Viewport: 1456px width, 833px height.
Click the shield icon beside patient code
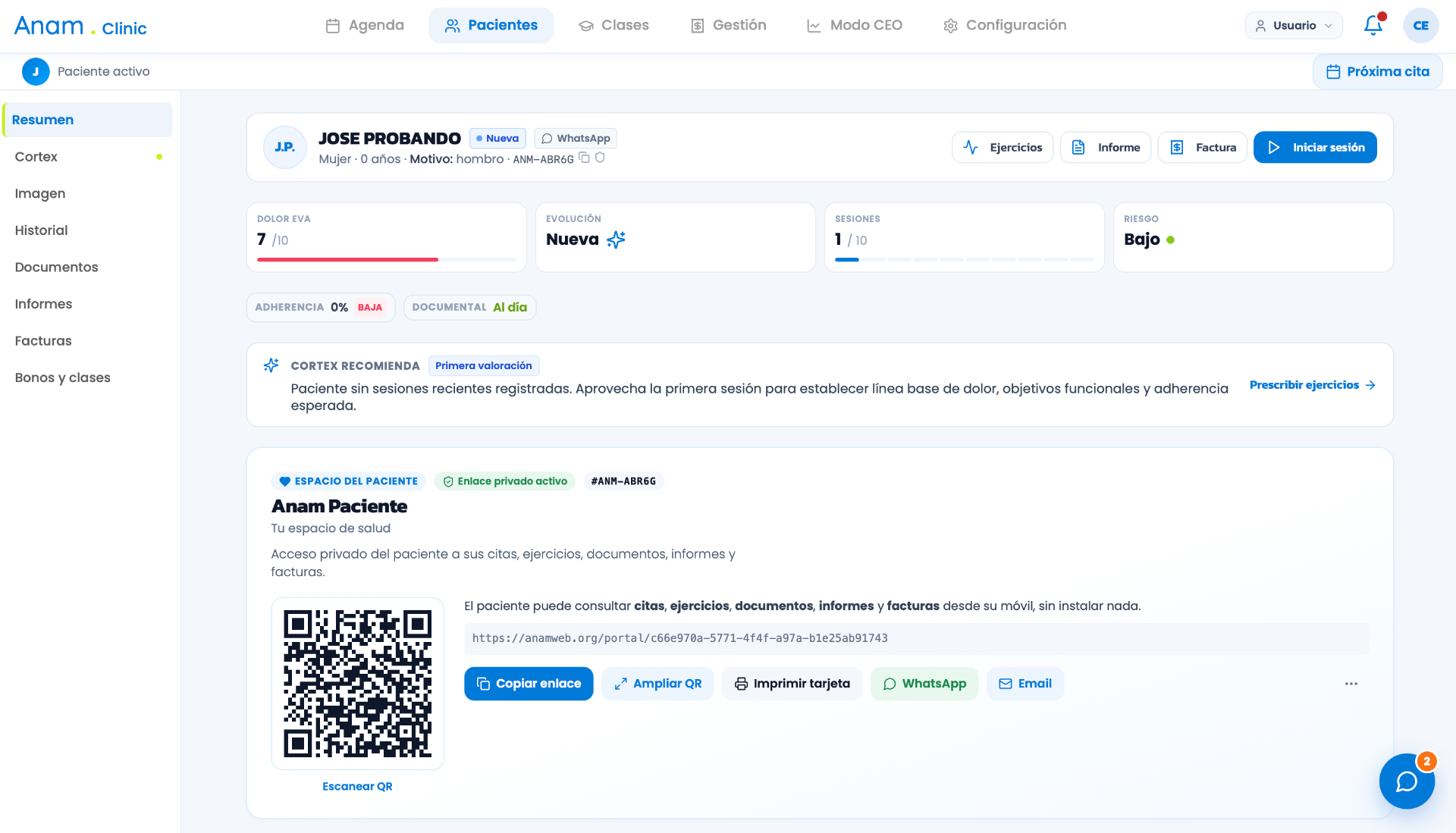click(600, 158)
